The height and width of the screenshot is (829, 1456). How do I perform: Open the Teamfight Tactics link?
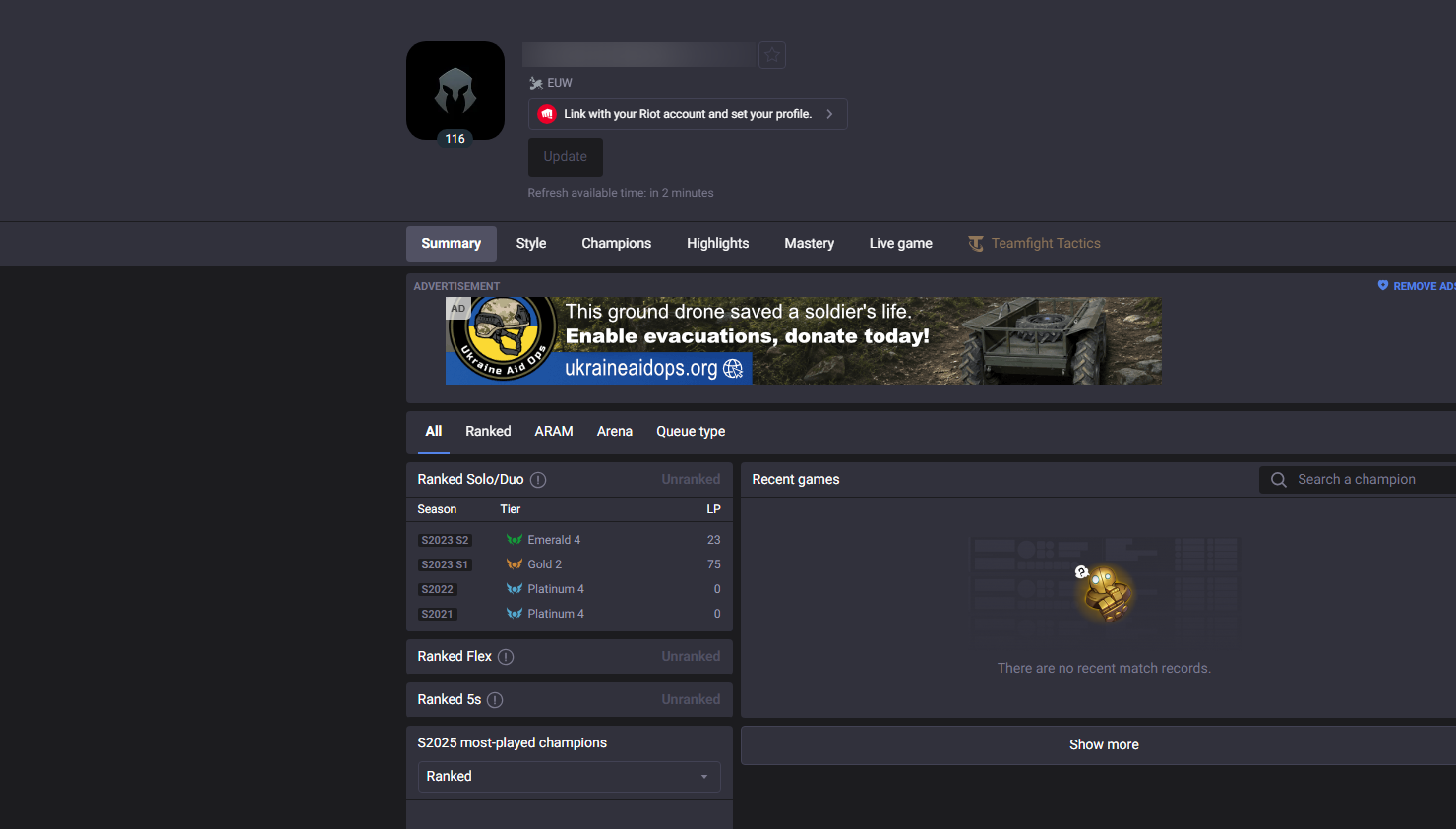click(x=1035, y=244)
